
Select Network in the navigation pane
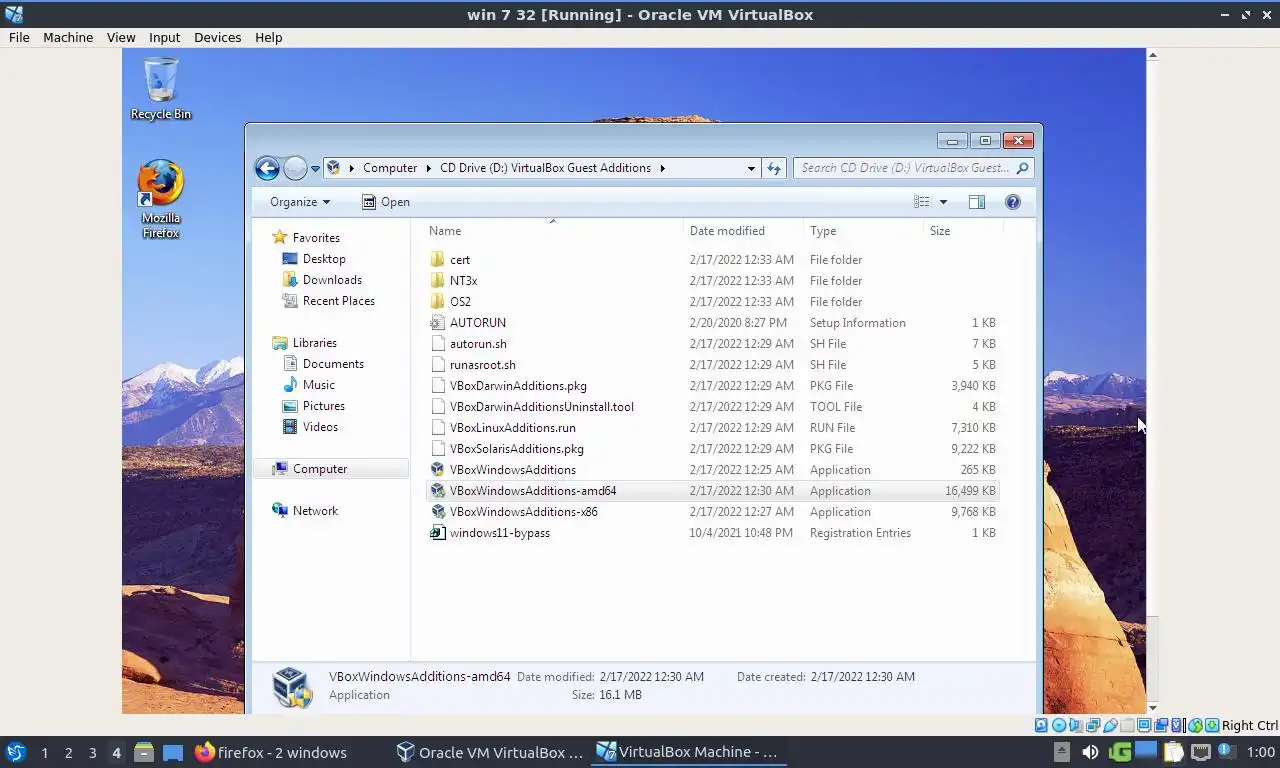(315, 511)
